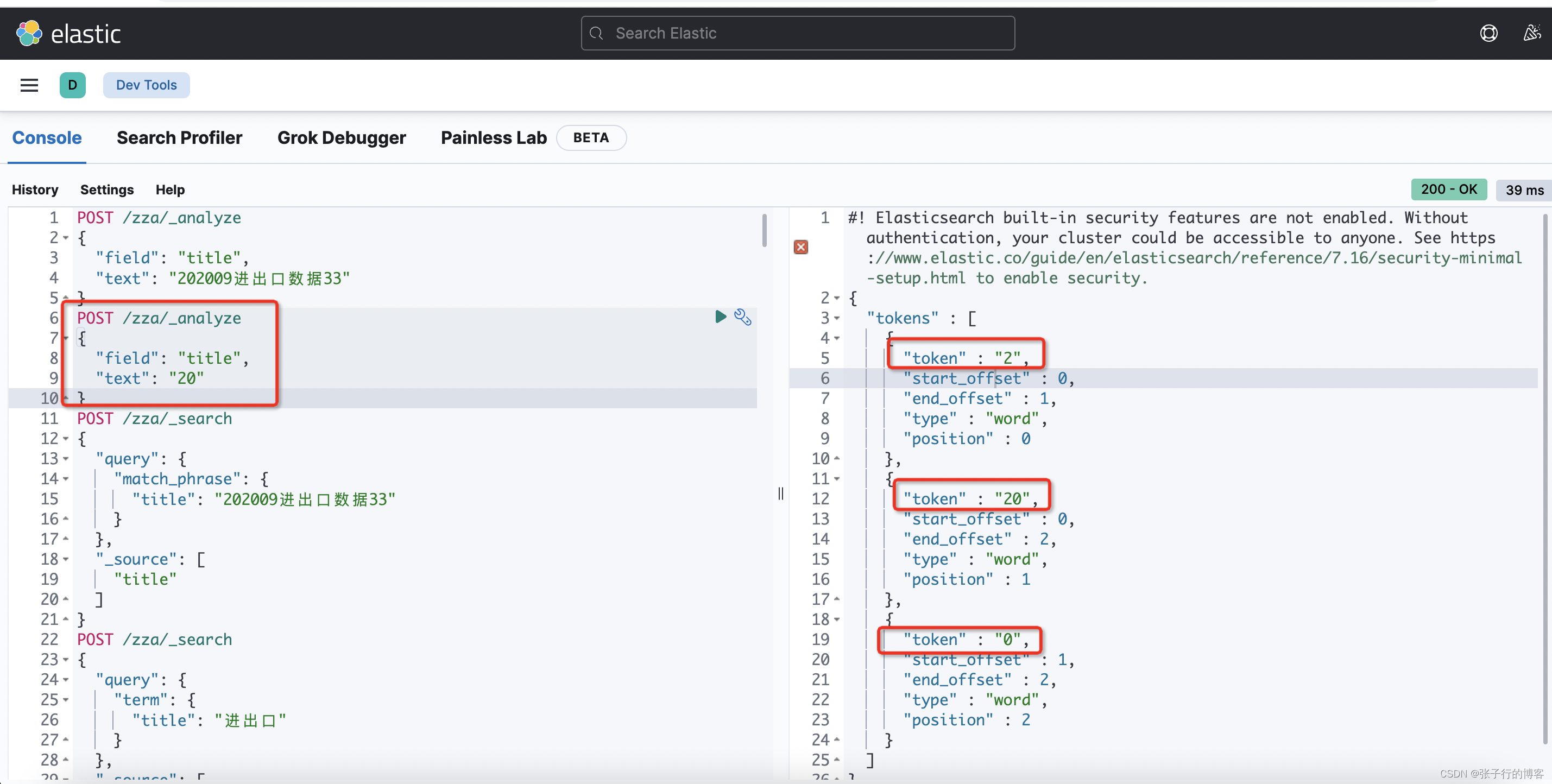
Task: Fold the _source array at line 18
Action: [x=66, y=559]
